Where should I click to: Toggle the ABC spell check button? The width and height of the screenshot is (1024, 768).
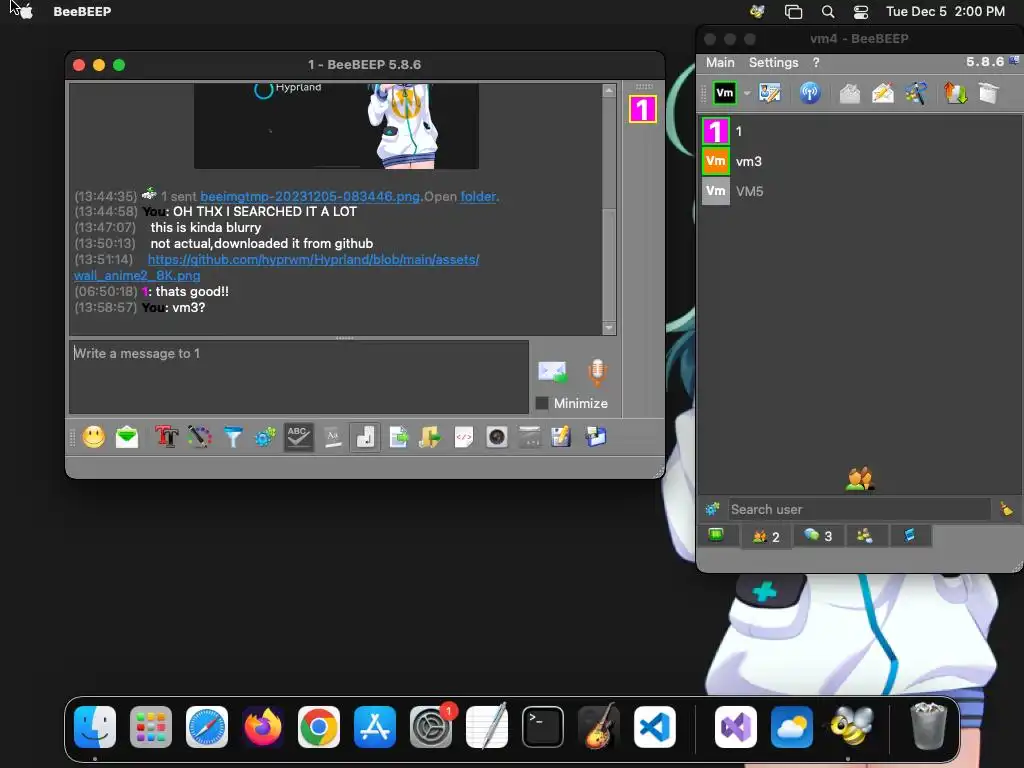pyautogui.click(x=298, y=437)
